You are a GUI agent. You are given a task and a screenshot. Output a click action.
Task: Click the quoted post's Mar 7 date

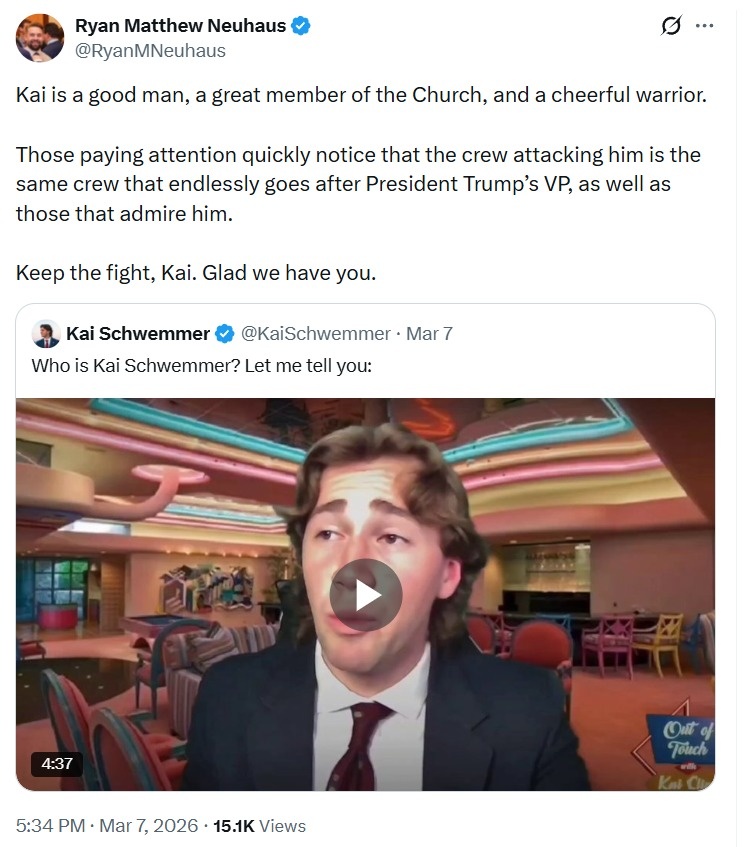click(429, 333)
